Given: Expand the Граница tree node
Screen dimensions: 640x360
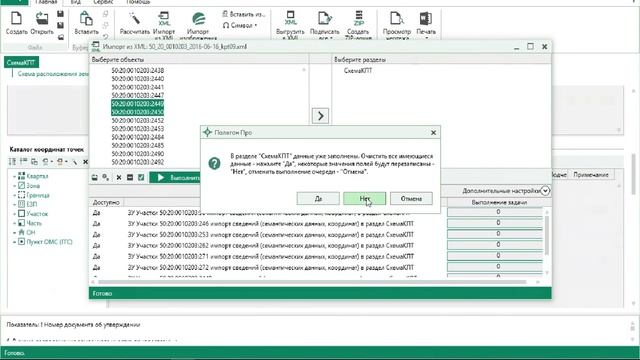Looking at the screenshot, I should coord(14,195).
